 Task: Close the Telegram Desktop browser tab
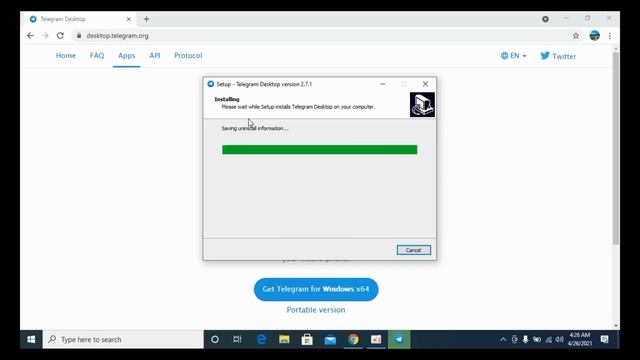point(129,19)
